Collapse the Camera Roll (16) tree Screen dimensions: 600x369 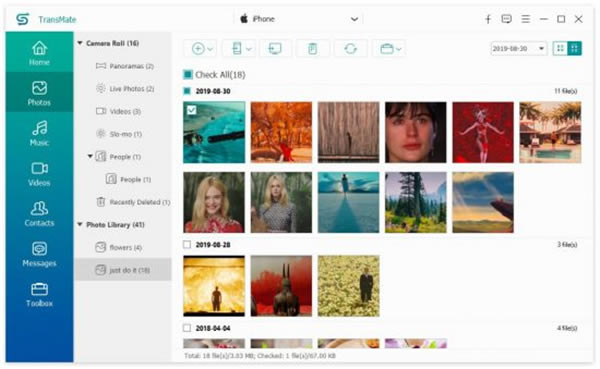click(80, 43)
